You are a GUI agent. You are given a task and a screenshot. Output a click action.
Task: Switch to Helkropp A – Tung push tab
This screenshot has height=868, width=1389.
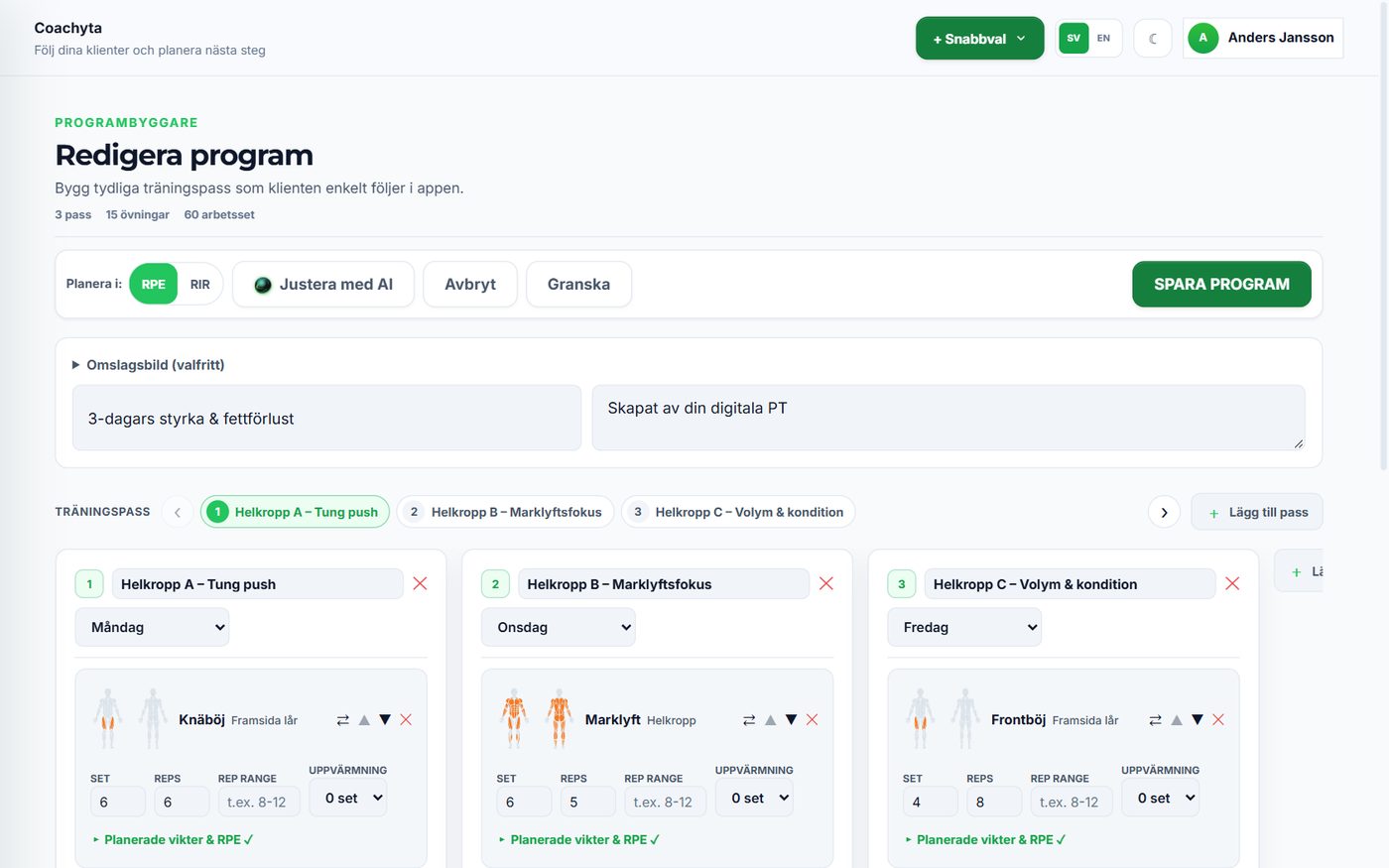[295, 512]
